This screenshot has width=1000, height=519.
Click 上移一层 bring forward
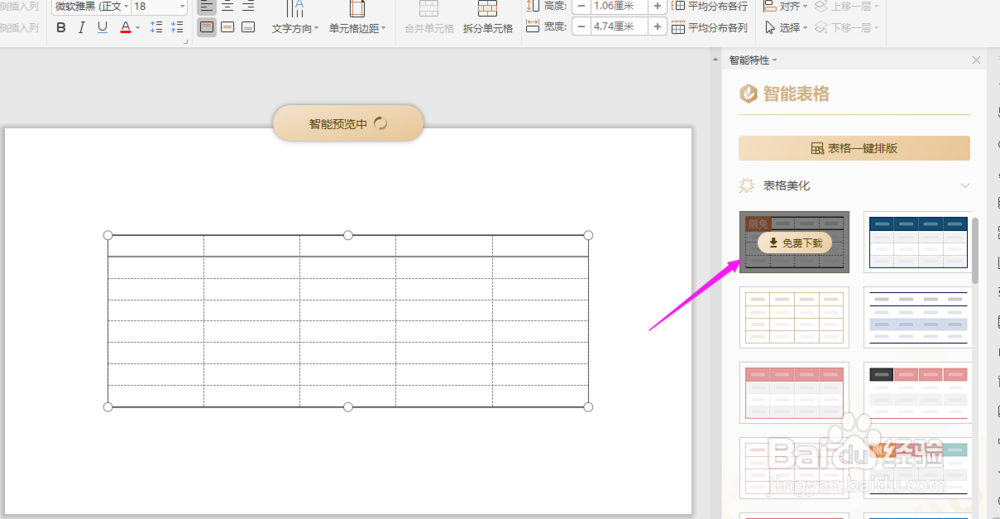(x=846, y=6)
